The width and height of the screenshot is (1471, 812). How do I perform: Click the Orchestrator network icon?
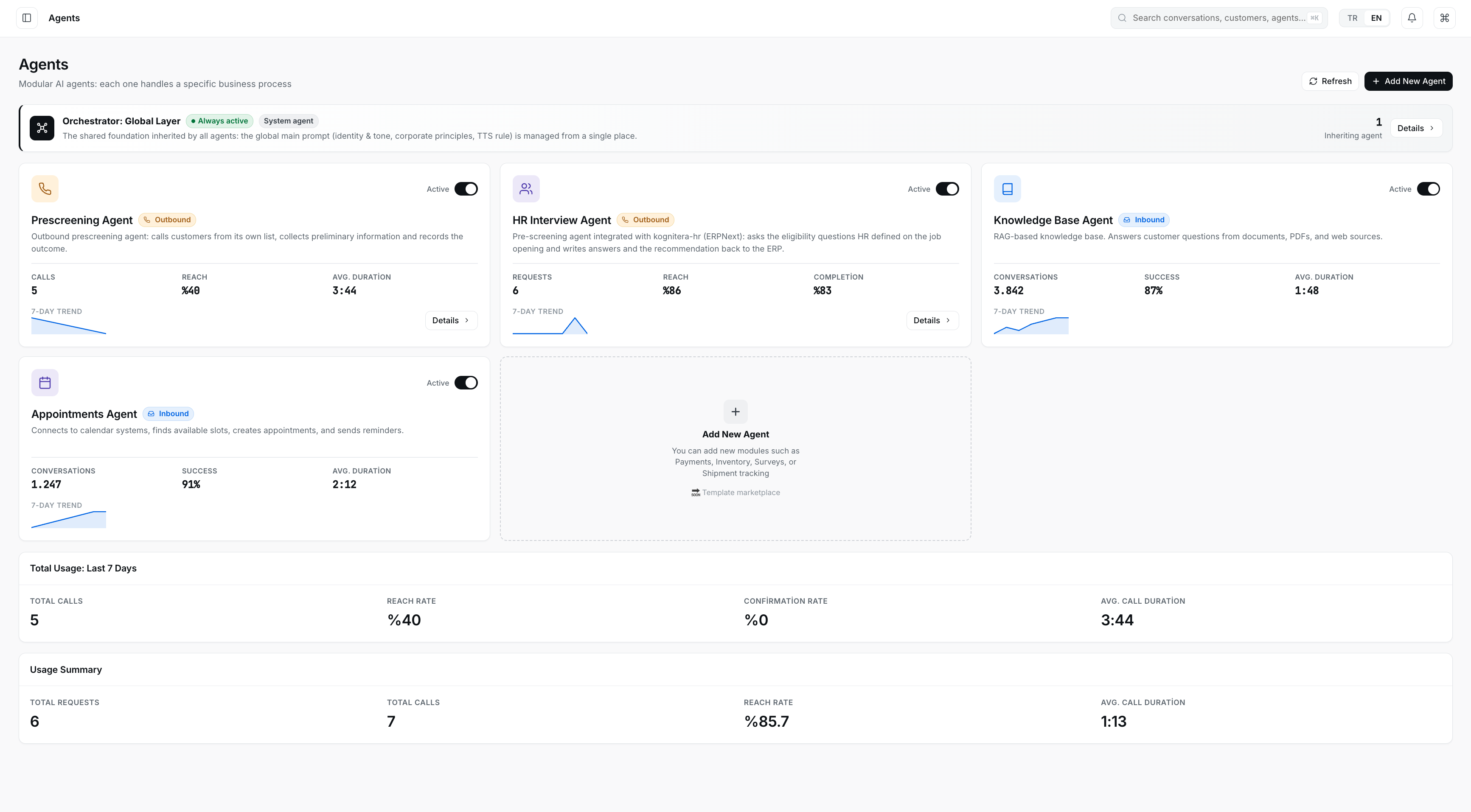pyautogui.click(x=42, y=128)
